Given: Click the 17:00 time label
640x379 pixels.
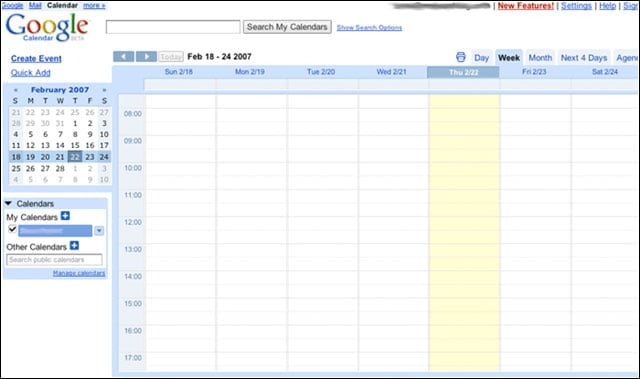Looking at the screenshot, I should (x=133, y=358).
